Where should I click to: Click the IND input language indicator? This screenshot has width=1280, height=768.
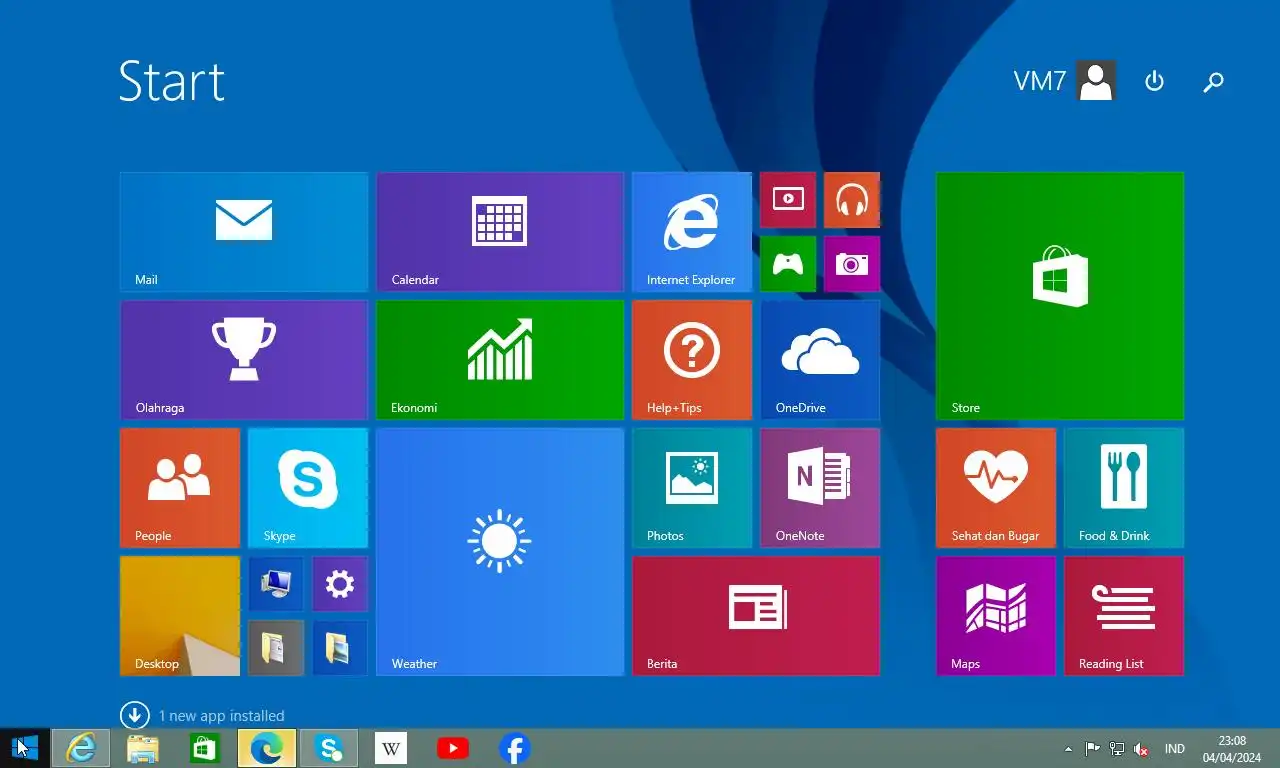(1175, 748)
